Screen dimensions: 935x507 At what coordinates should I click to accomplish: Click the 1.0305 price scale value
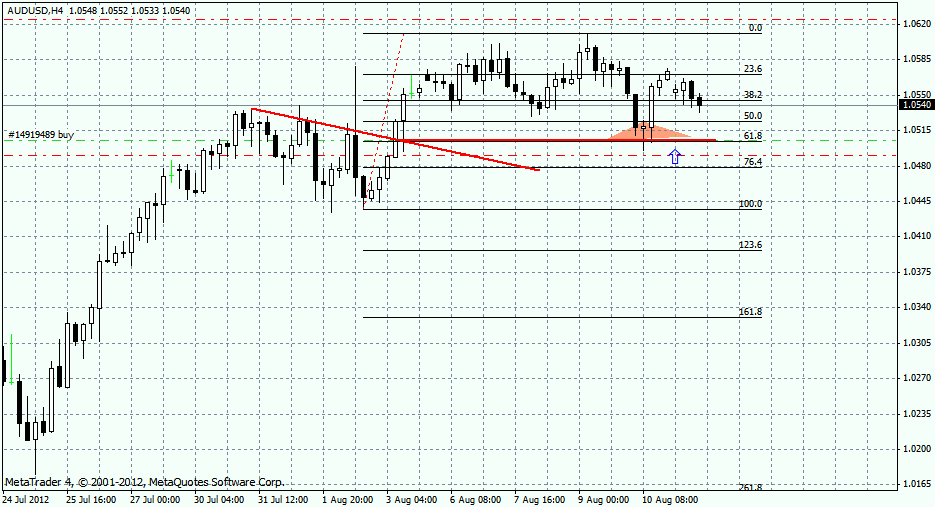[x=917, y=343]
